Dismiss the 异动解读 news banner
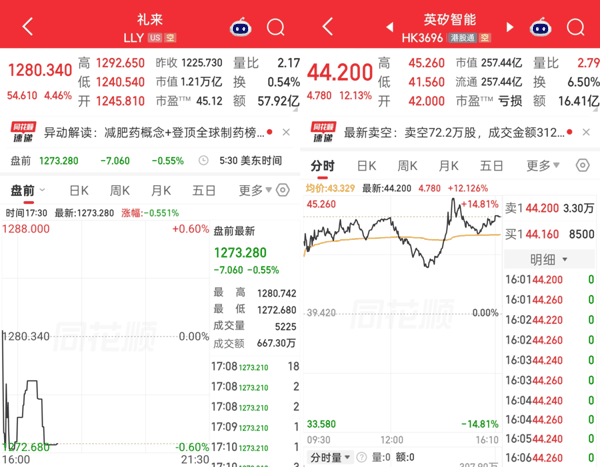The width and height of the screenshot is (600, 467). 286,132
